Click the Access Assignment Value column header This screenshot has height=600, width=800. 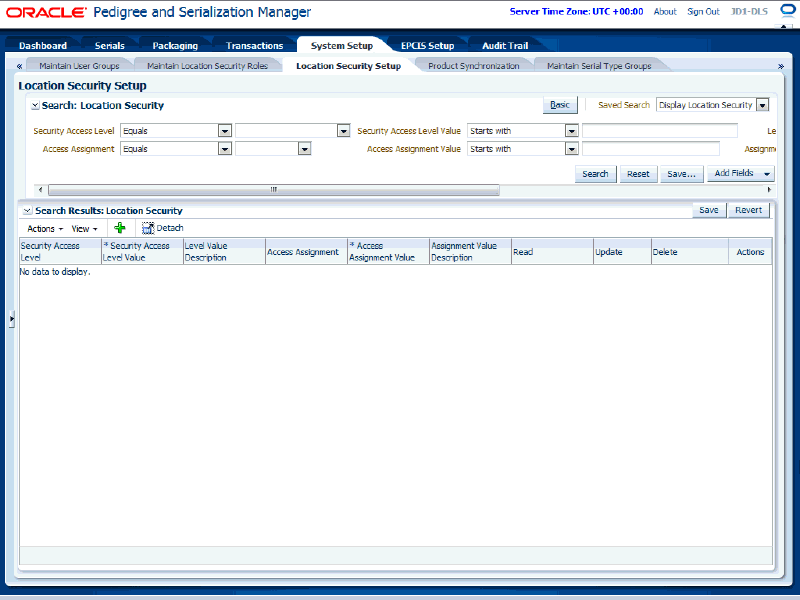coord(389,252)
